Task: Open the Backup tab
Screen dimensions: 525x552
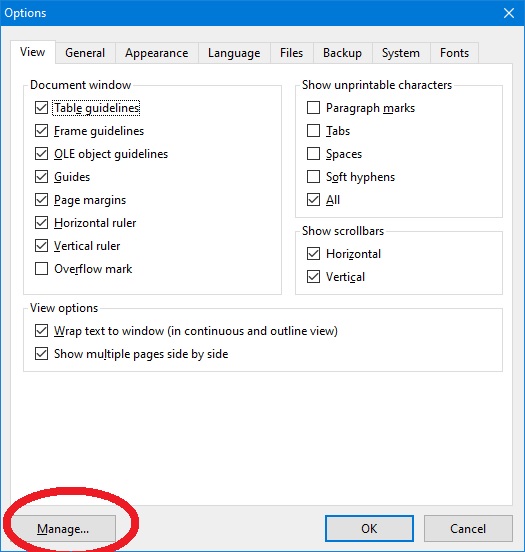Action: (343, 53)
